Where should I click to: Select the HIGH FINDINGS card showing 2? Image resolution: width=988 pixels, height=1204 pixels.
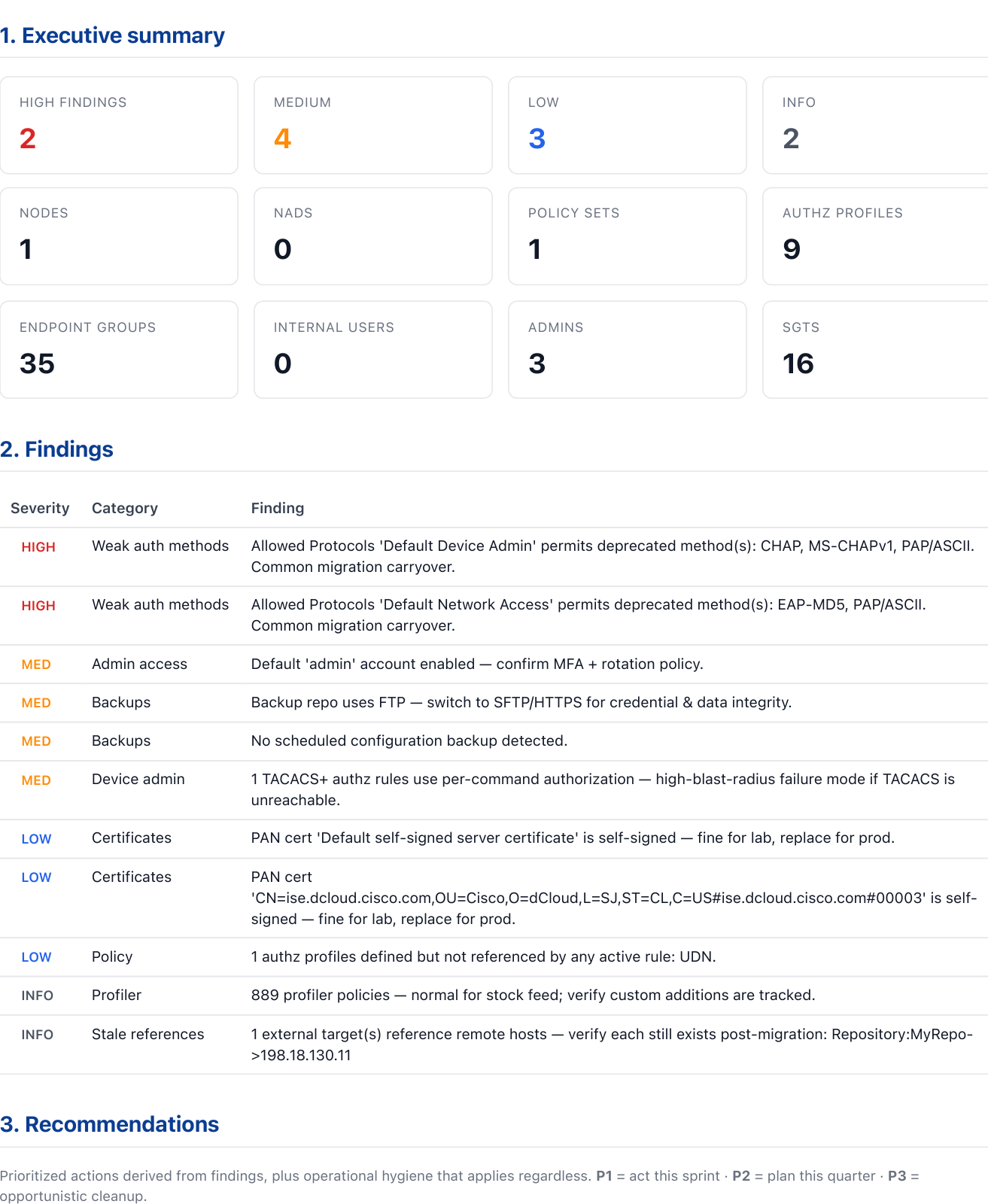click(x=119, y=125)
